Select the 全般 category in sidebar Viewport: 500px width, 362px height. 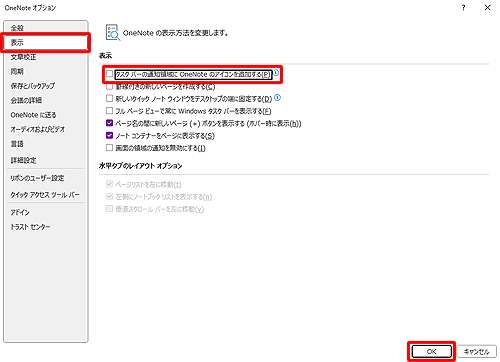tap(45, 28)
